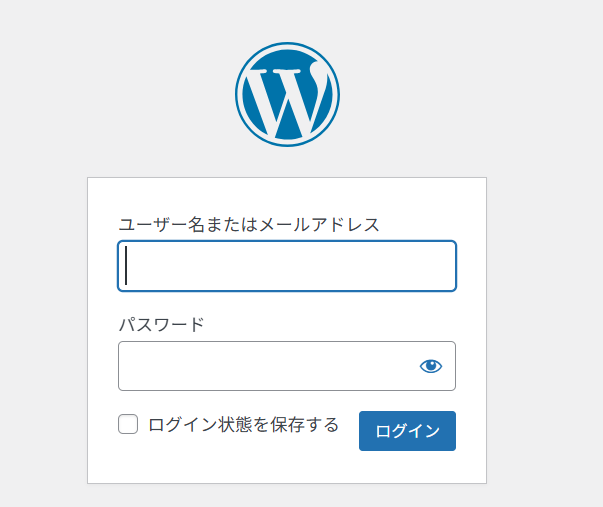Place the cursor in the password text box
Screen dimensions: 603x507
coord(287,366)
